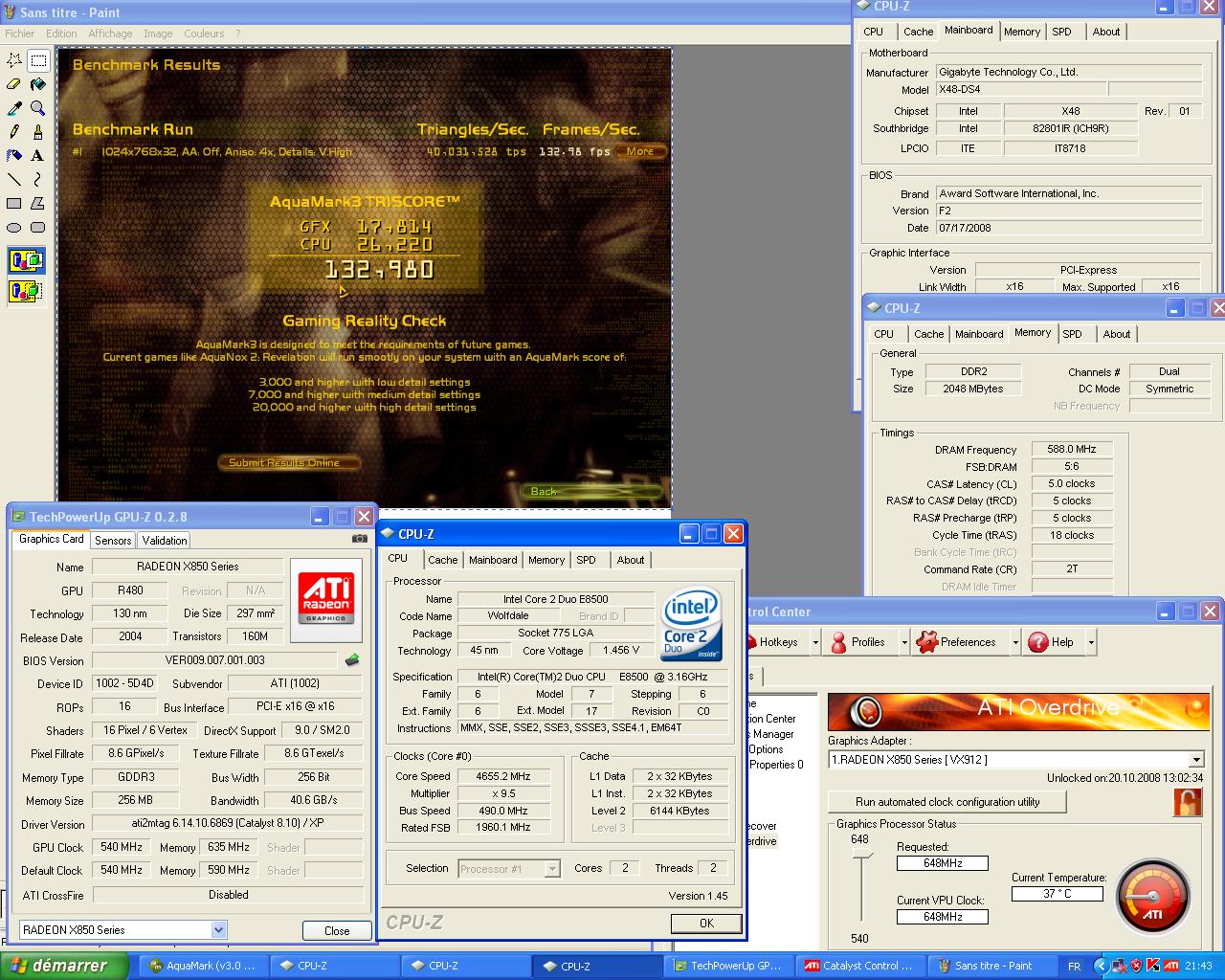Open Cache tab in front CPU-Z window
The height and width of the screenshot is (980, 1225).
(x=442, y=560)
